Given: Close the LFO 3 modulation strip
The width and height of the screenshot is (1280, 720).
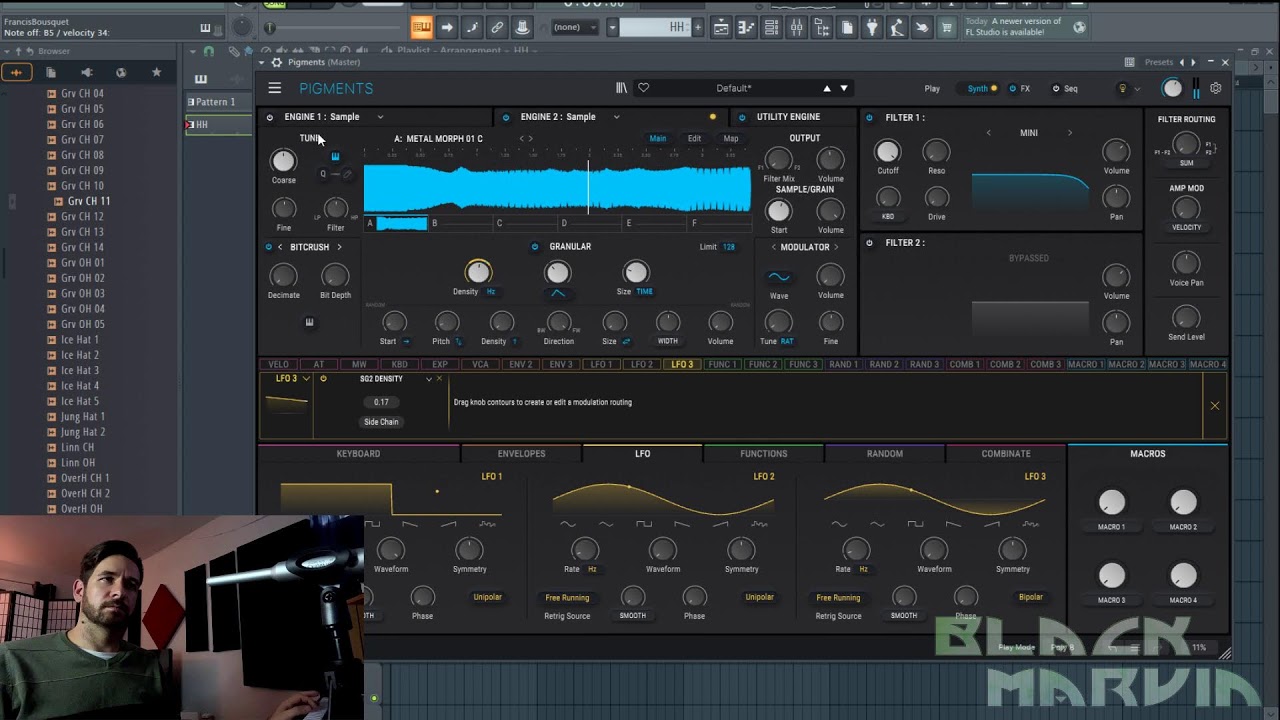Looking at the screenshot, I should click(x=1215, y=405).
